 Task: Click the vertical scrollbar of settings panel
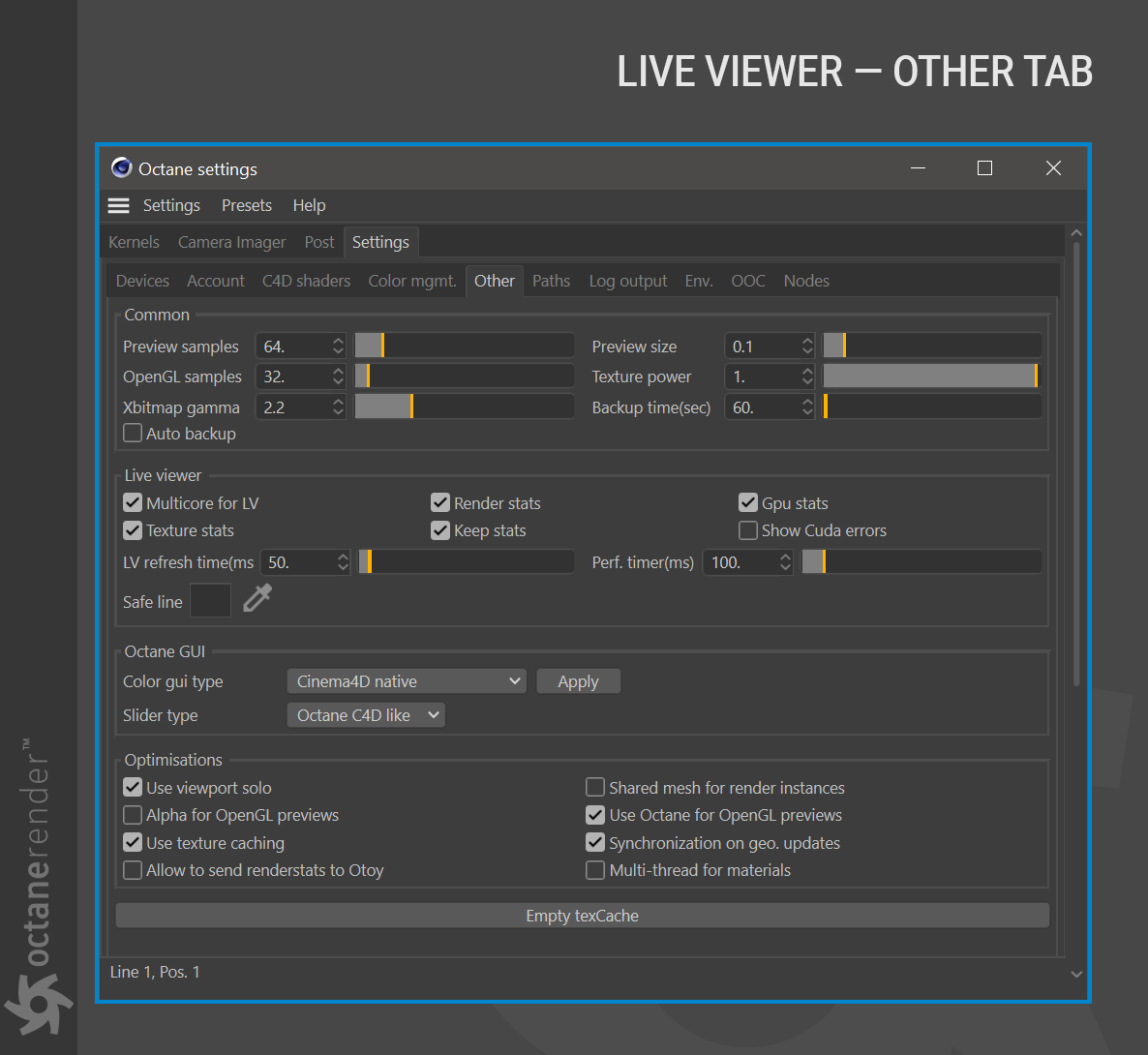(1076, 465)
